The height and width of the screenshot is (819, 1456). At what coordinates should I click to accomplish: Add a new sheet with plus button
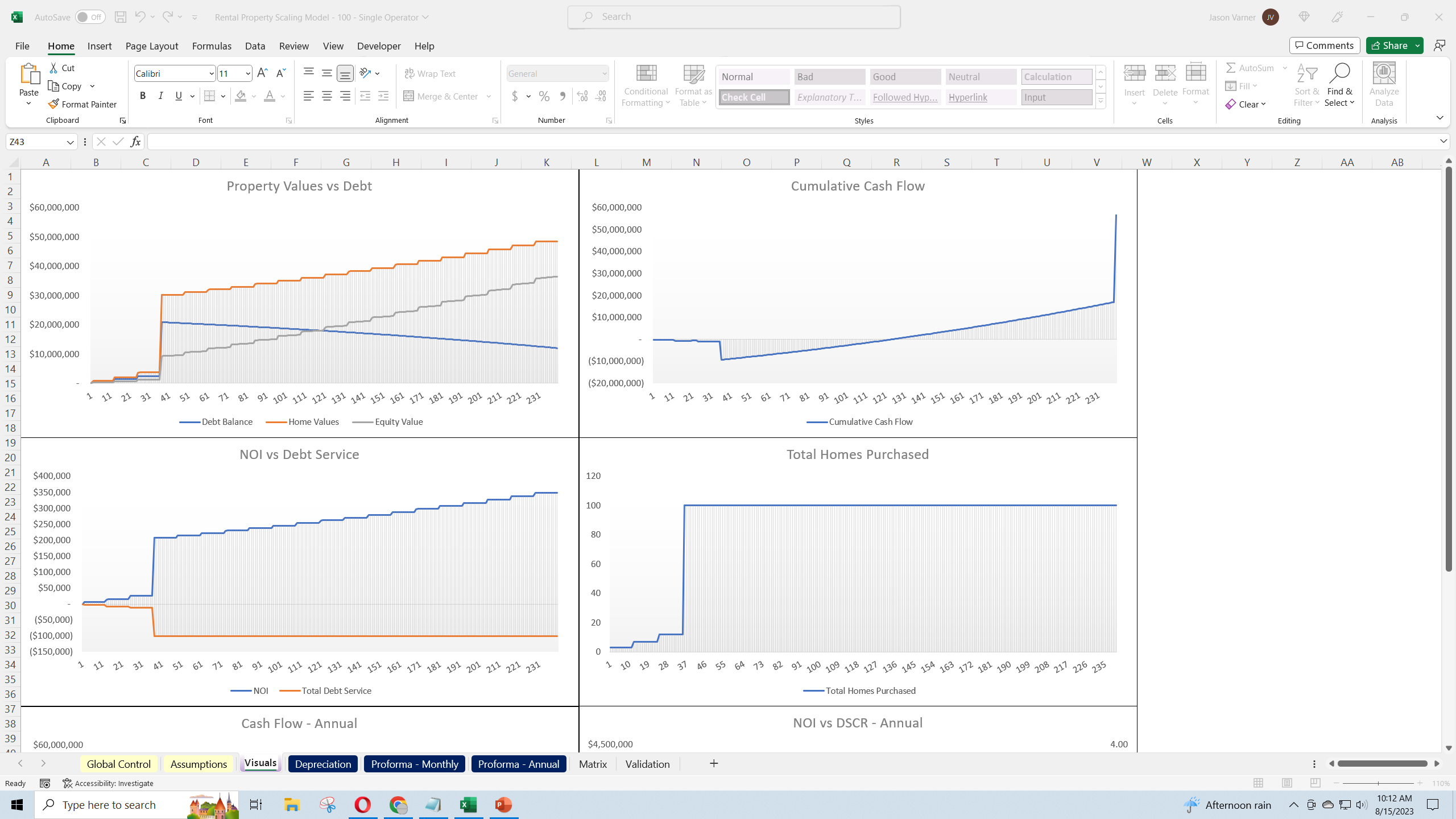tap(714, 764)
